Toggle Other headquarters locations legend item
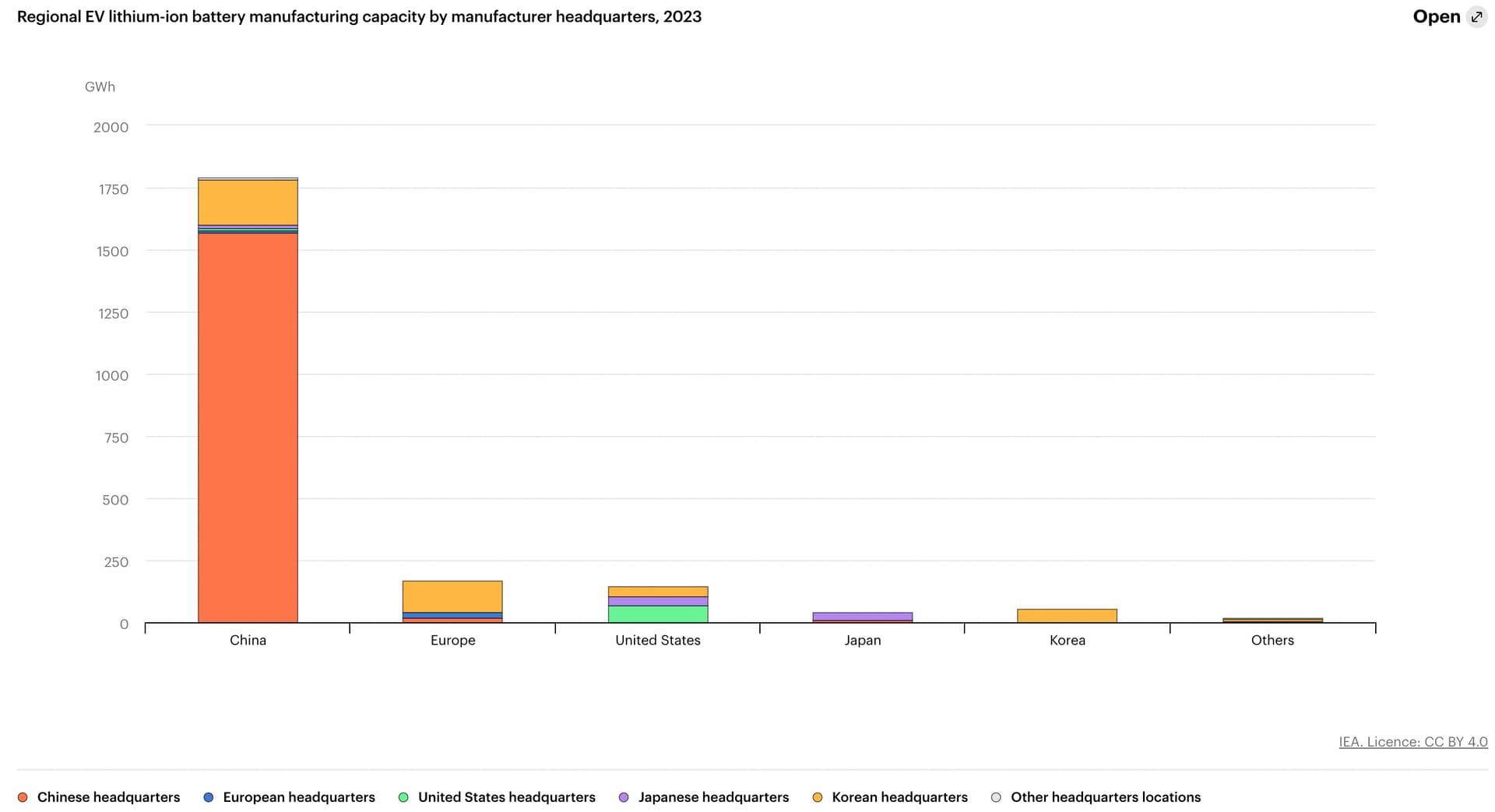 tap(1105, 797)
